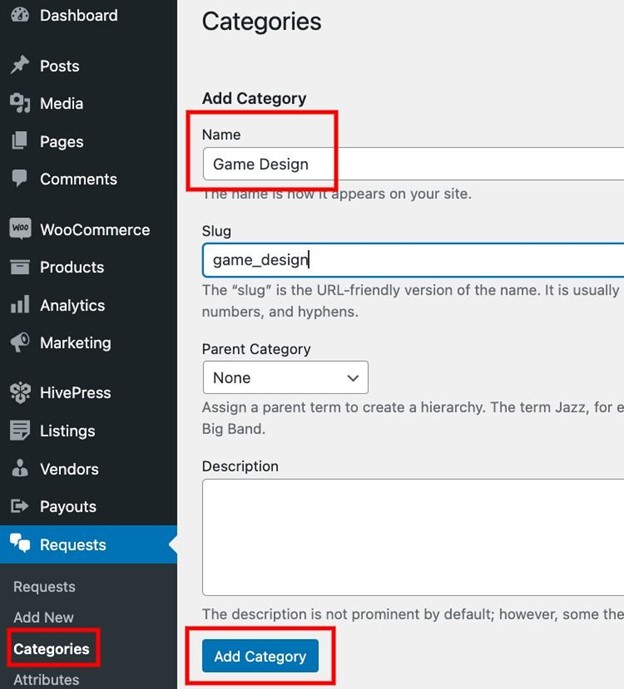
Task: Click the Categories page heading
Action: (x=261, y=22)
